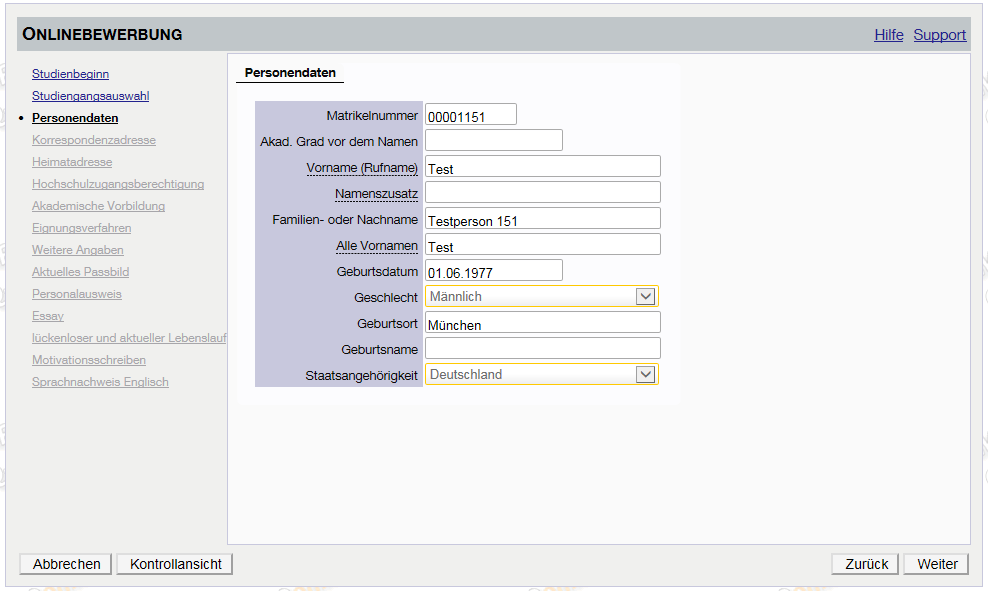Click the empty Geburtsname field
The width and height of the screenshot is (988, 591).
[x=542, y=348]
